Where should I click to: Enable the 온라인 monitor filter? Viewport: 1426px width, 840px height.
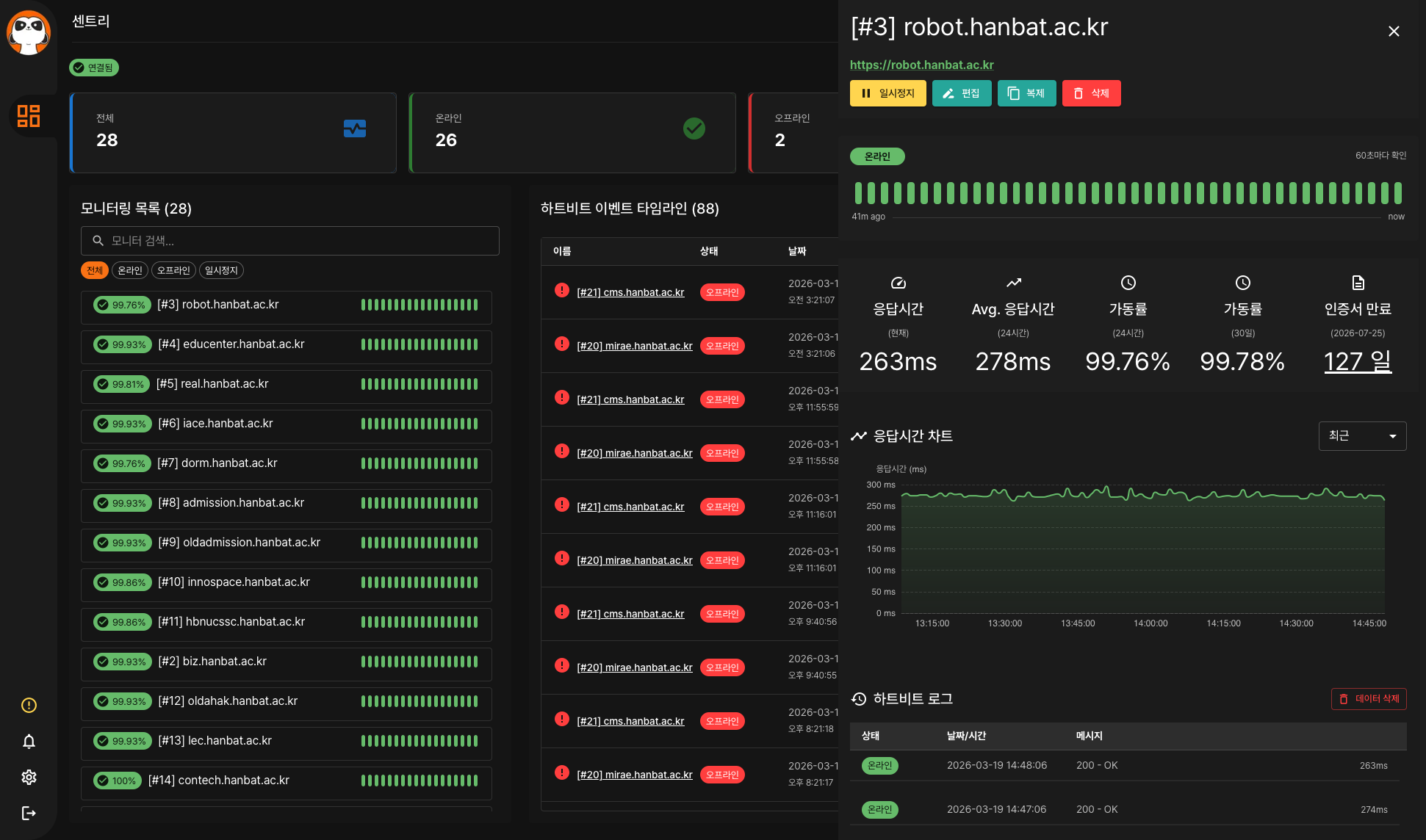pyautogui.click(x=130, y=270)
